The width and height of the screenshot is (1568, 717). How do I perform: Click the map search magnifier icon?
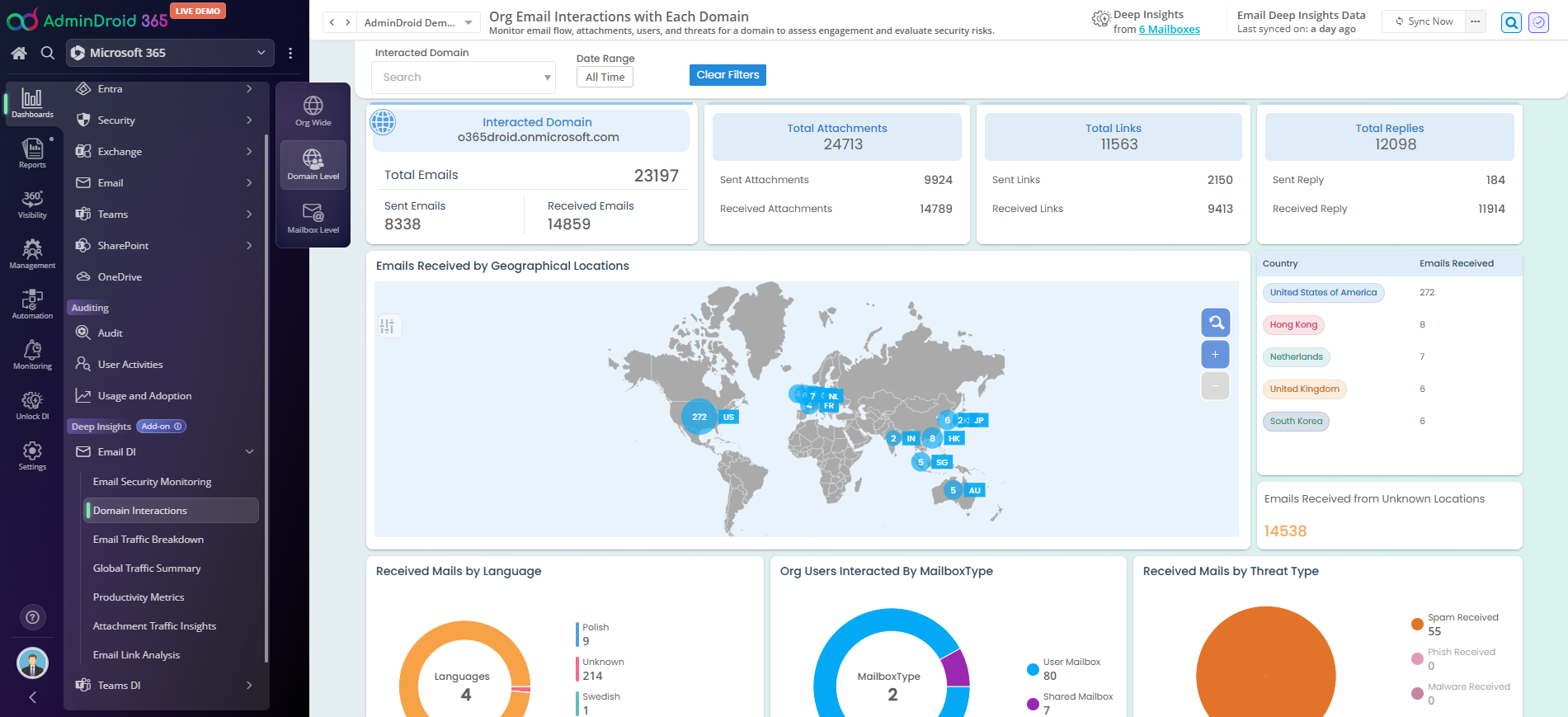pyautogui.click(x=1215, y=323)
